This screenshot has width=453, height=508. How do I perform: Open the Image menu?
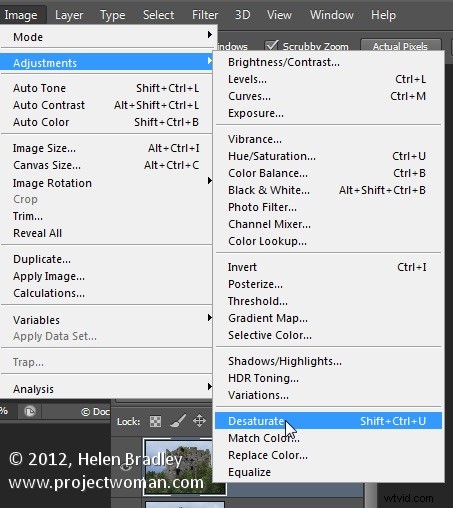21,15
